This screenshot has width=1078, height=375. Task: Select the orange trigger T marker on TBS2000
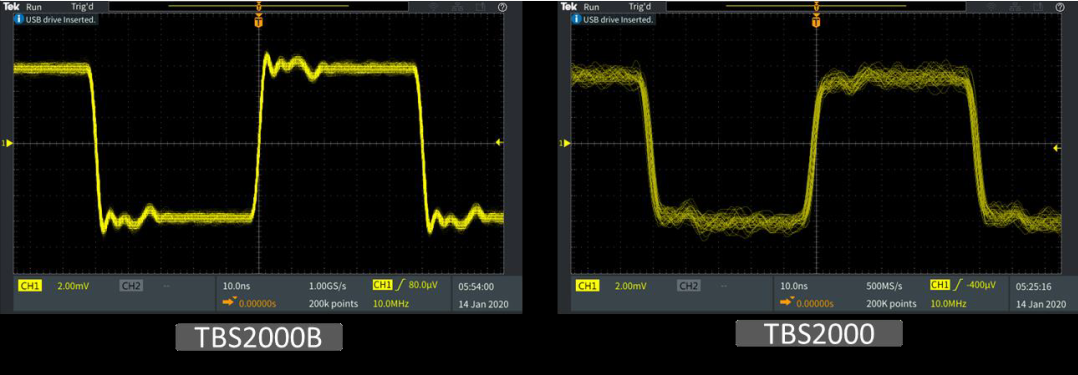click(815, 21)
